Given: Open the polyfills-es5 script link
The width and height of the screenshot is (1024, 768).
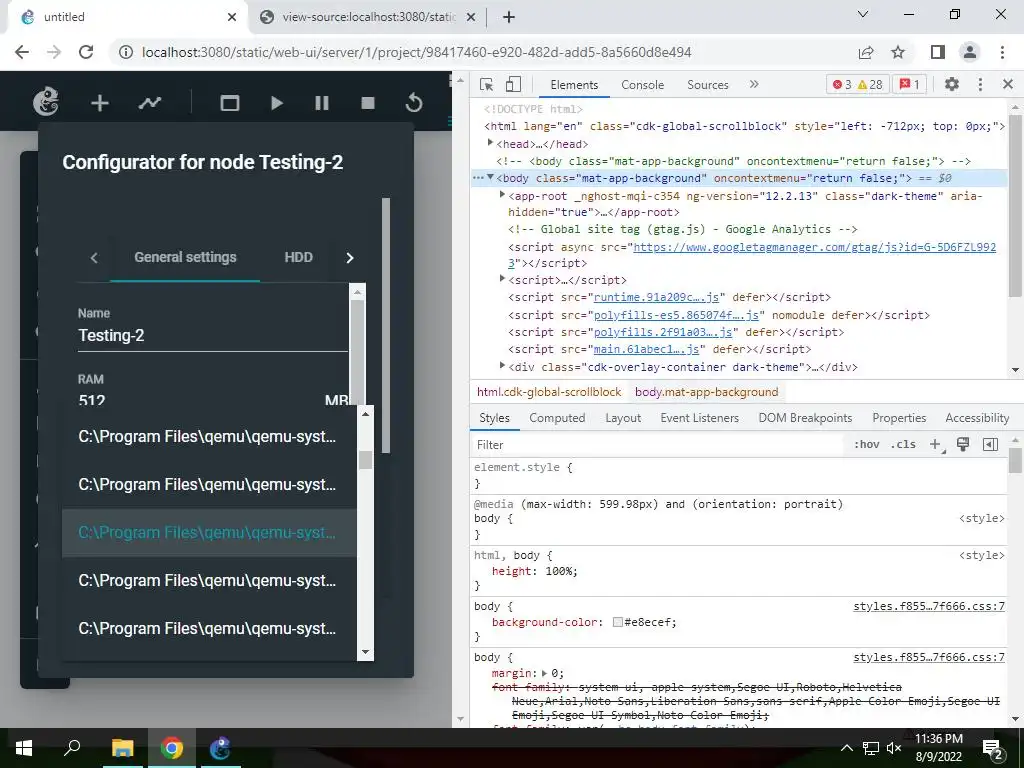Looking at the screenshot, I should (676, 315).
